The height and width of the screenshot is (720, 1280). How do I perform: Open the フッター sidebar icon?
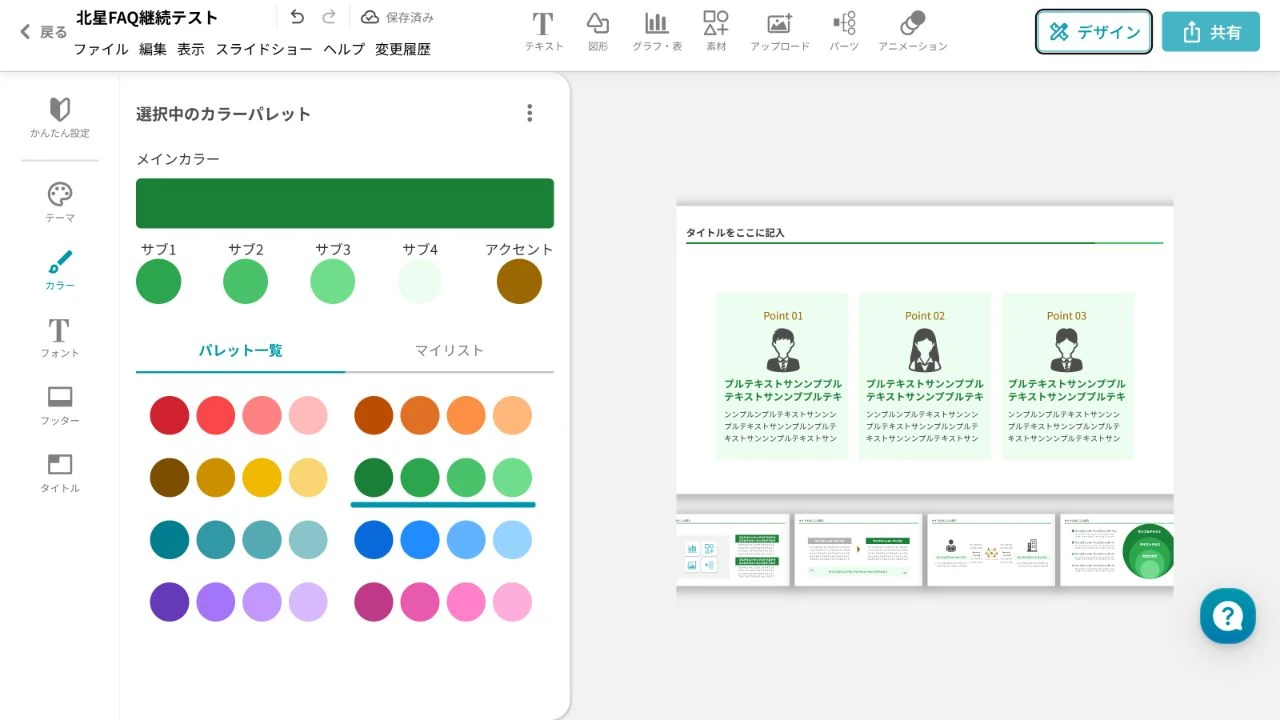pos(60,397)
